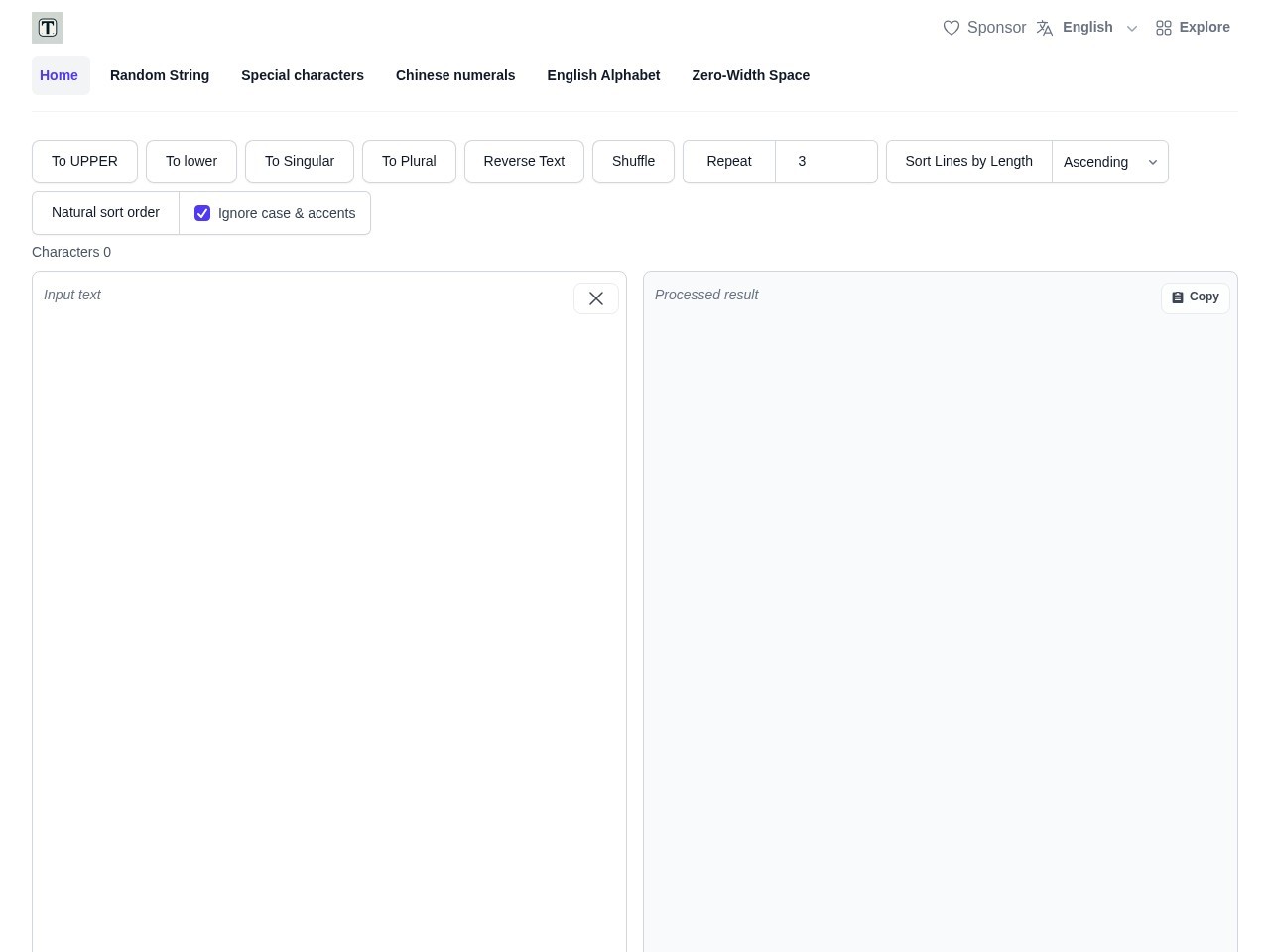
Task: Click Sort Lines by Length button
Action: coord(969,162)
